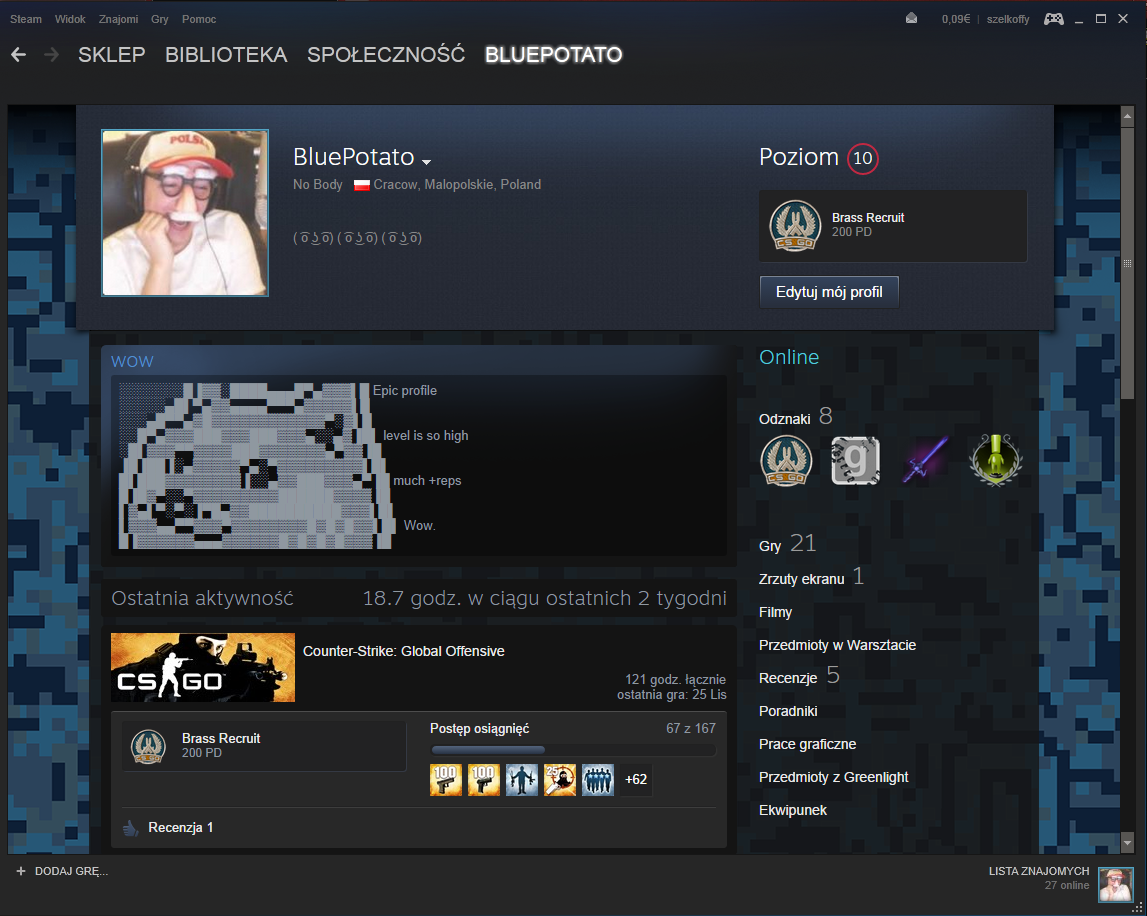The width and height of the screenshot is (1147, 916).
Task: Open the inbox envelope notifications icon
Action: point(911,19)
